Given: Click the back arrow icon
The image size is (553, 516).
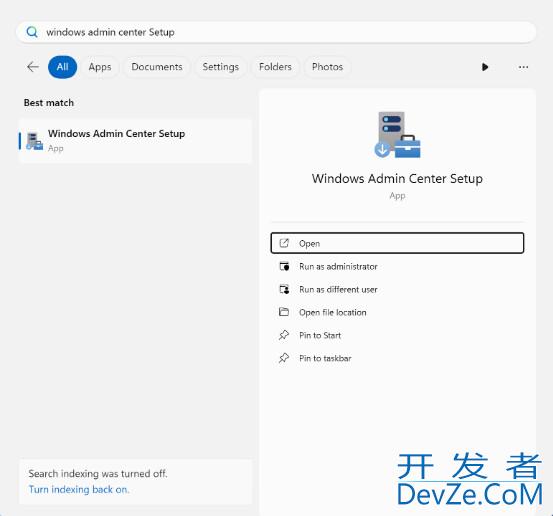Looking at the screenshot, I should tap(33, 67).
